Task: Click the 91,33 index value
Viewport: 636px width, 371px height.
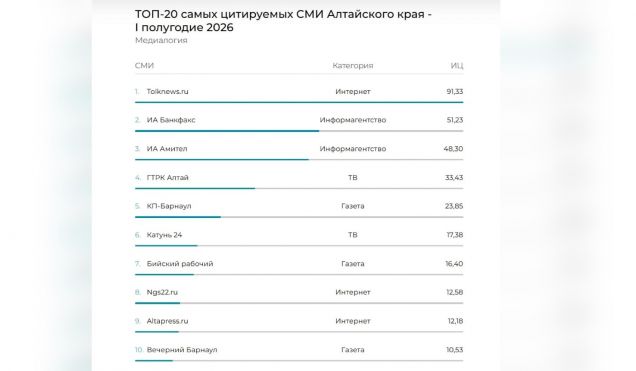Action: 455,92
